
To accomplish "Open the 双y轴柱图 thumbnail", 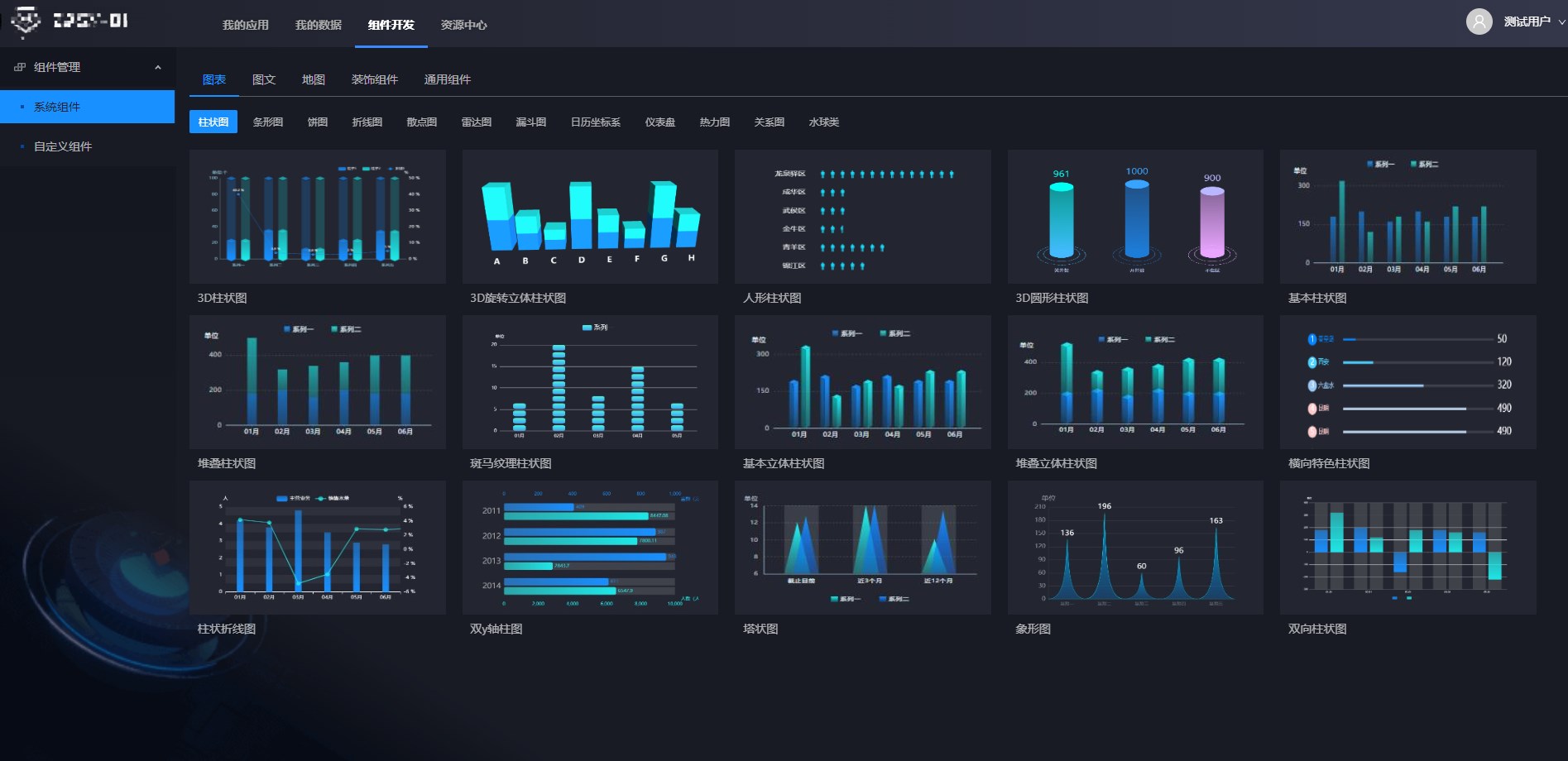I will pyautogui.click(x=590, y=548).
